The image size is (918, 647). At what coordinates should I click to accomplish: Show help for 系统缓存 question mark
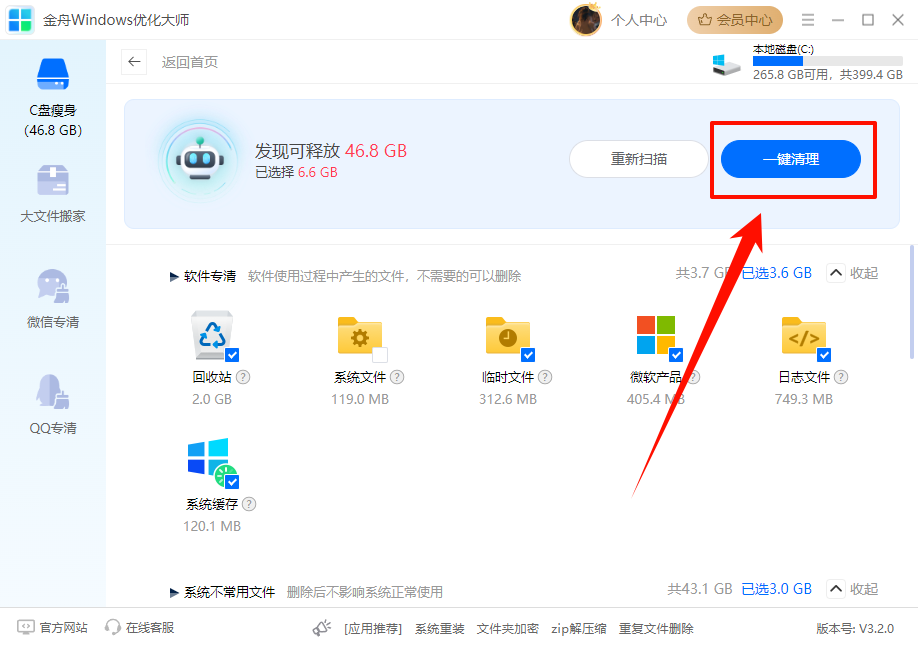pyautogui.click(x=249, y=504)
